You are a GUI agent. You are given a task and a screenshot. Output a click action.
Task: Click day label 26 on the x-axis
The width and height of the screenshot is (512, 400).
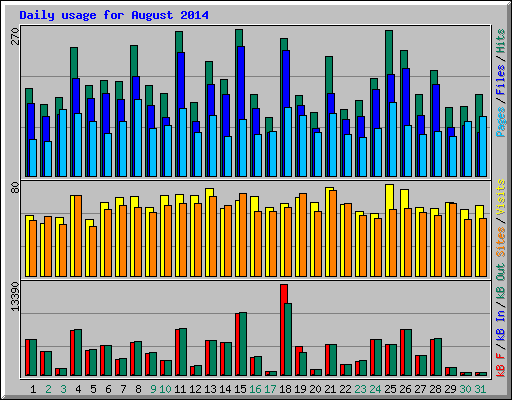[x=405, y=389]
